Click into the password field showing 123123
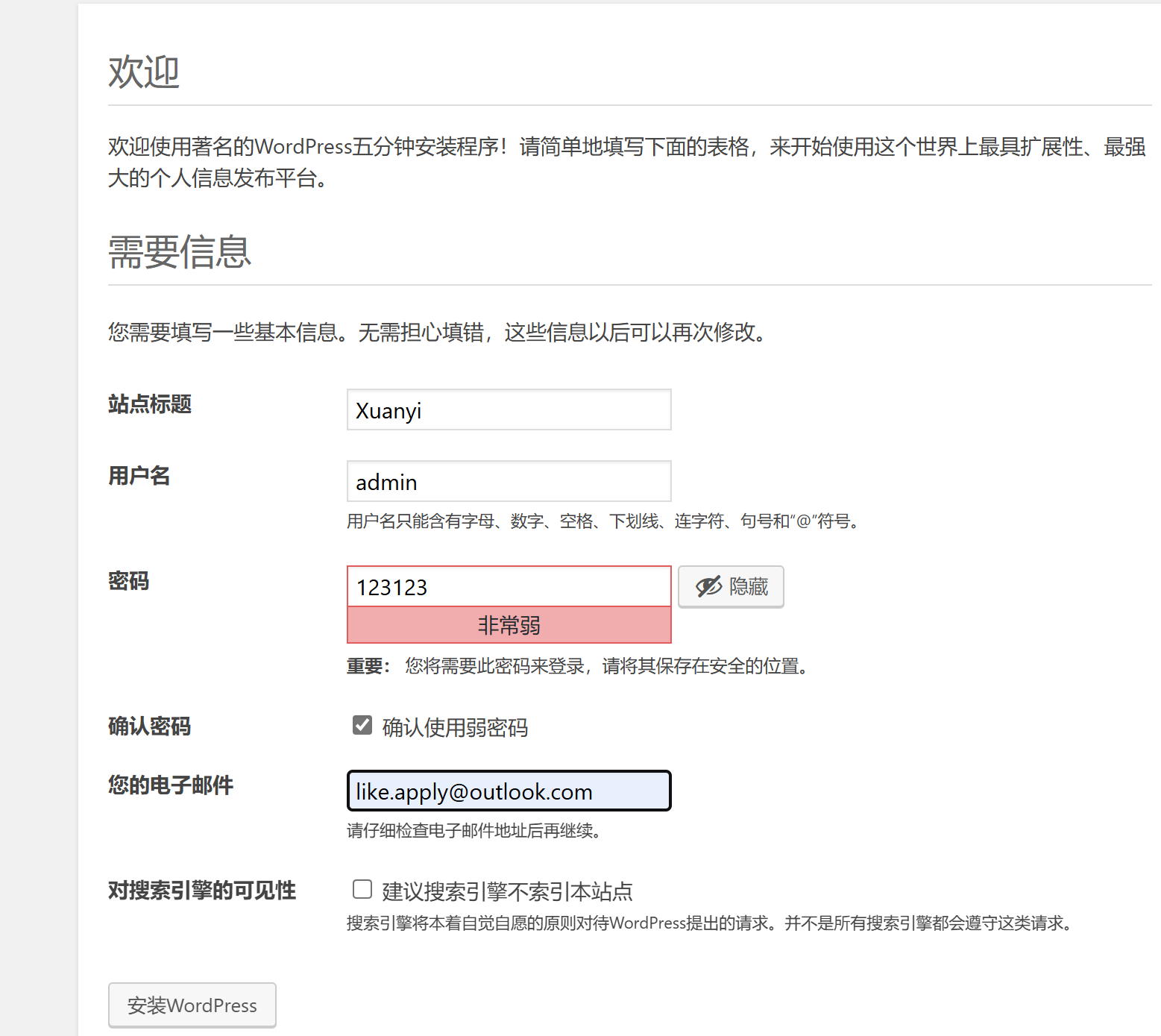This screenshot has width=1161, height=1036. click(509, 587)
